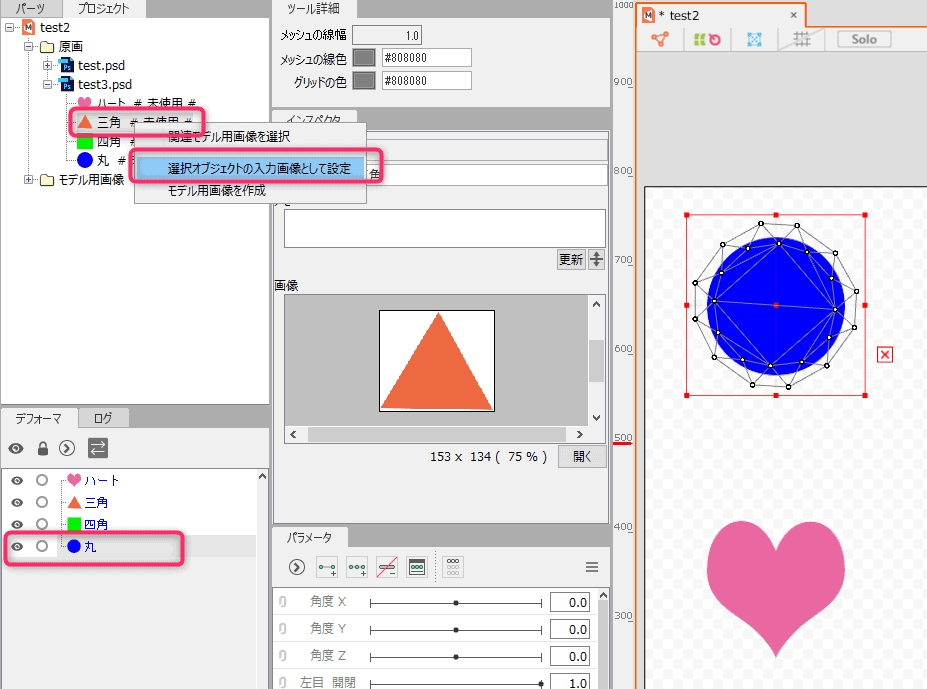Click the メッシュの線色 color swatch
927x689 pixels.
point(365,57)
